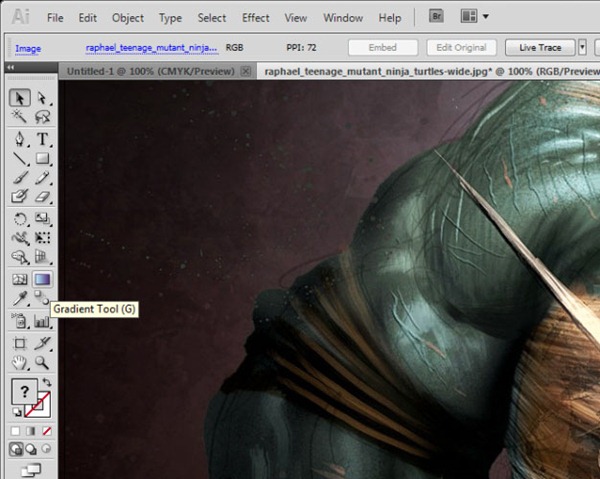Select the Eyedropper tool
The height and width of the screenshot is (479, 600).
coord(20,298)
